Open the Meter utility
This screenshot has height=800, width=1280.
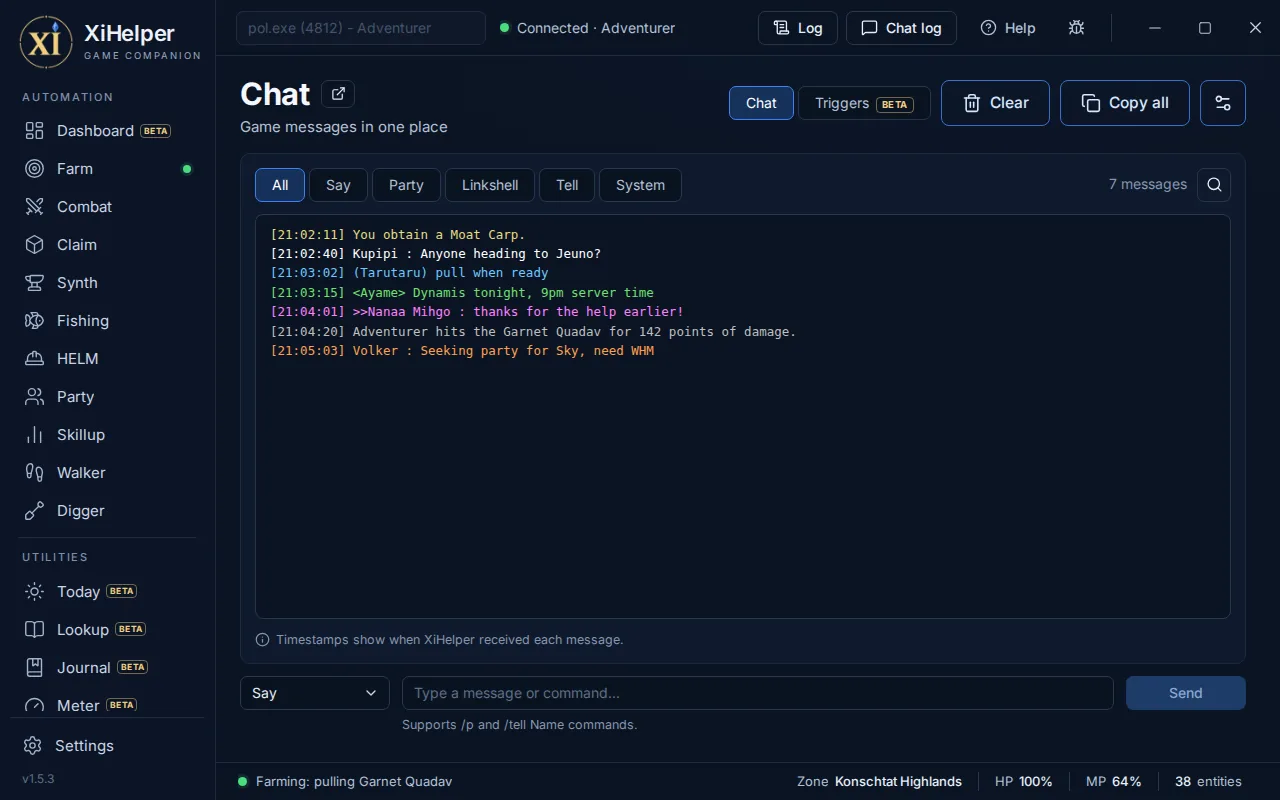point(107,705)
